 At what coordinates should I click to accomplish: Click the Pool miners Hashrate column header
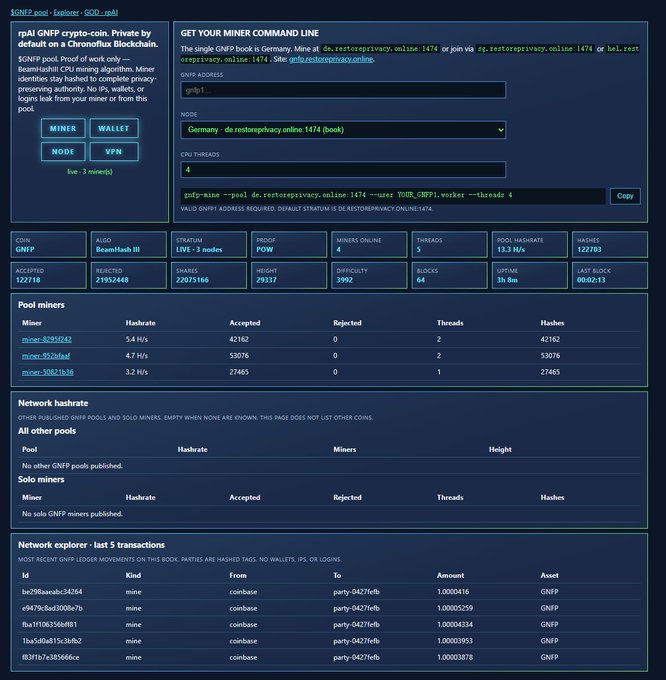140,323
